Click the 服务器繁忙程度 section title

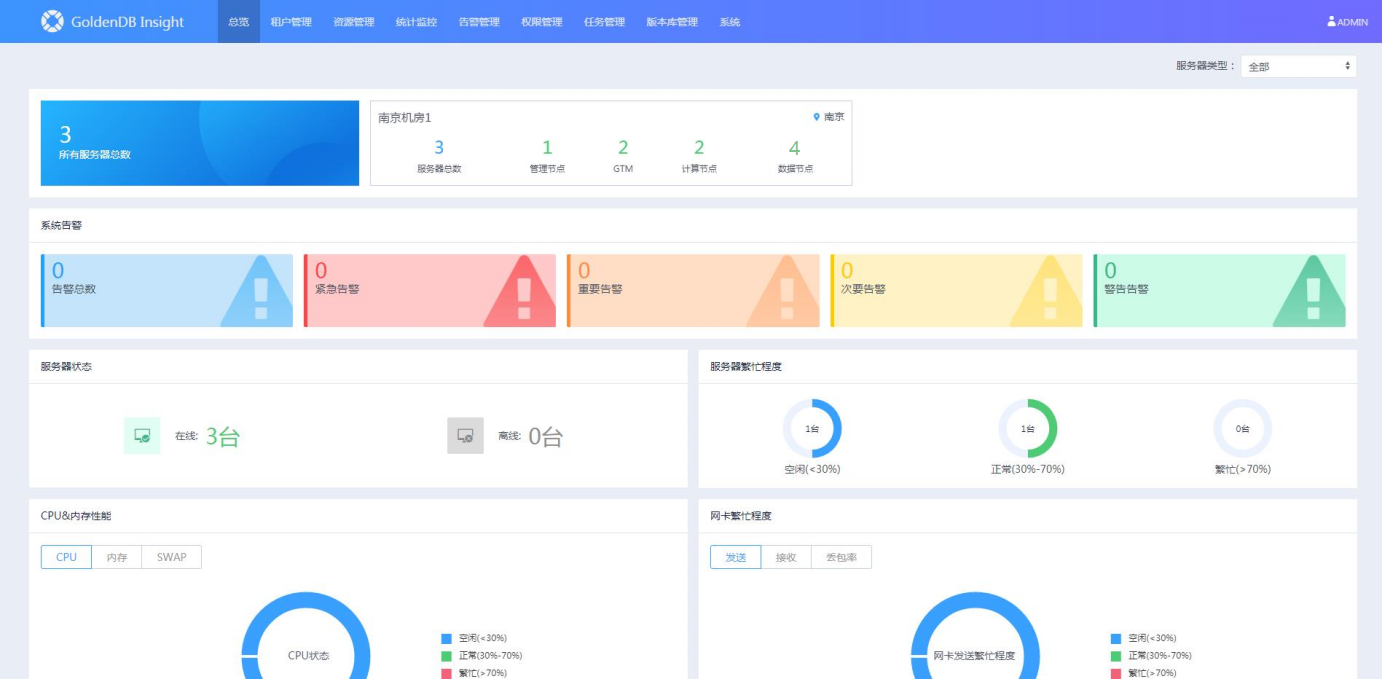pyautogui.click(x=746, y=367)
